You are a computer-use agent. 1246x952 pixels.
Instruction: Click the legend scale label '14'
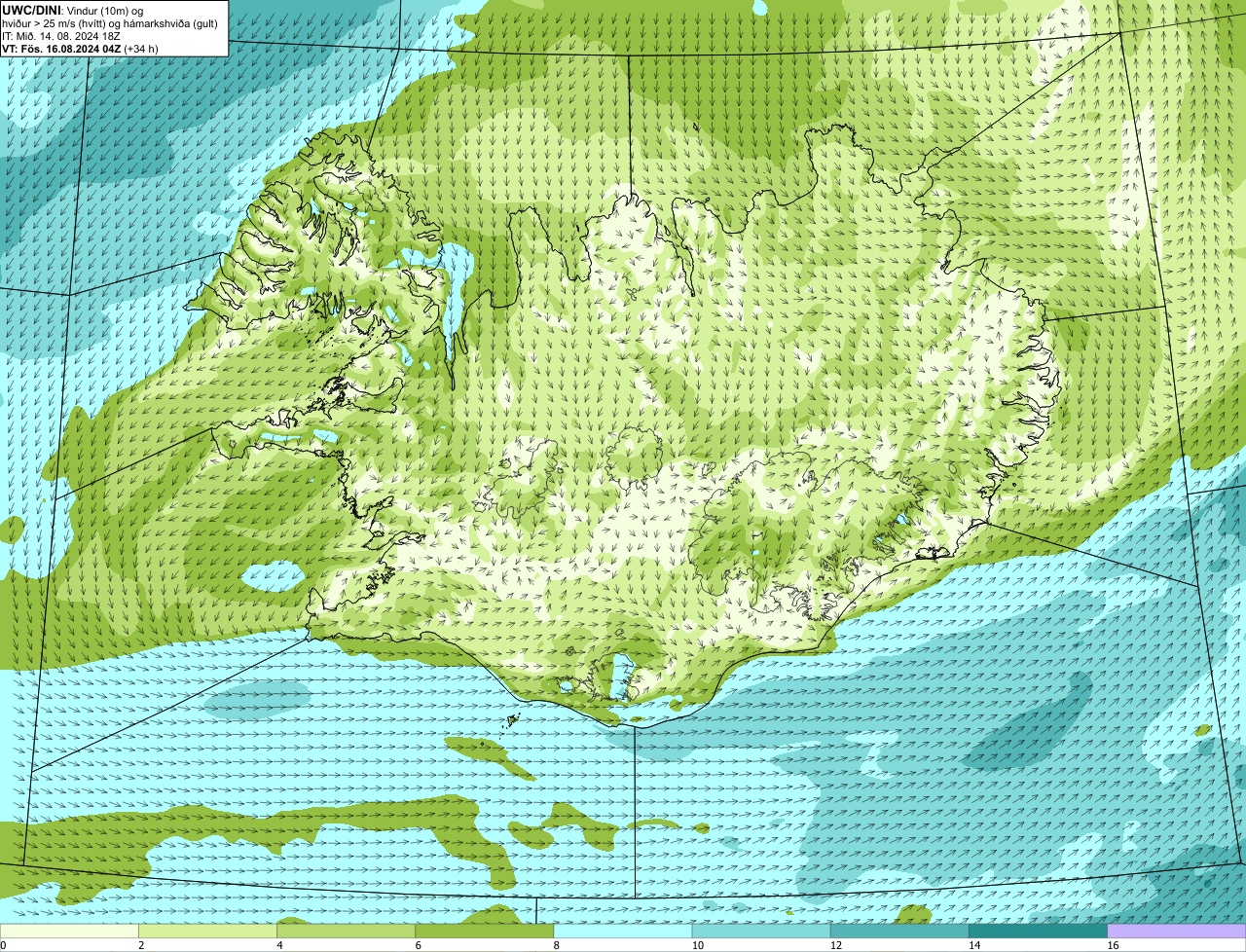(974, 945)
